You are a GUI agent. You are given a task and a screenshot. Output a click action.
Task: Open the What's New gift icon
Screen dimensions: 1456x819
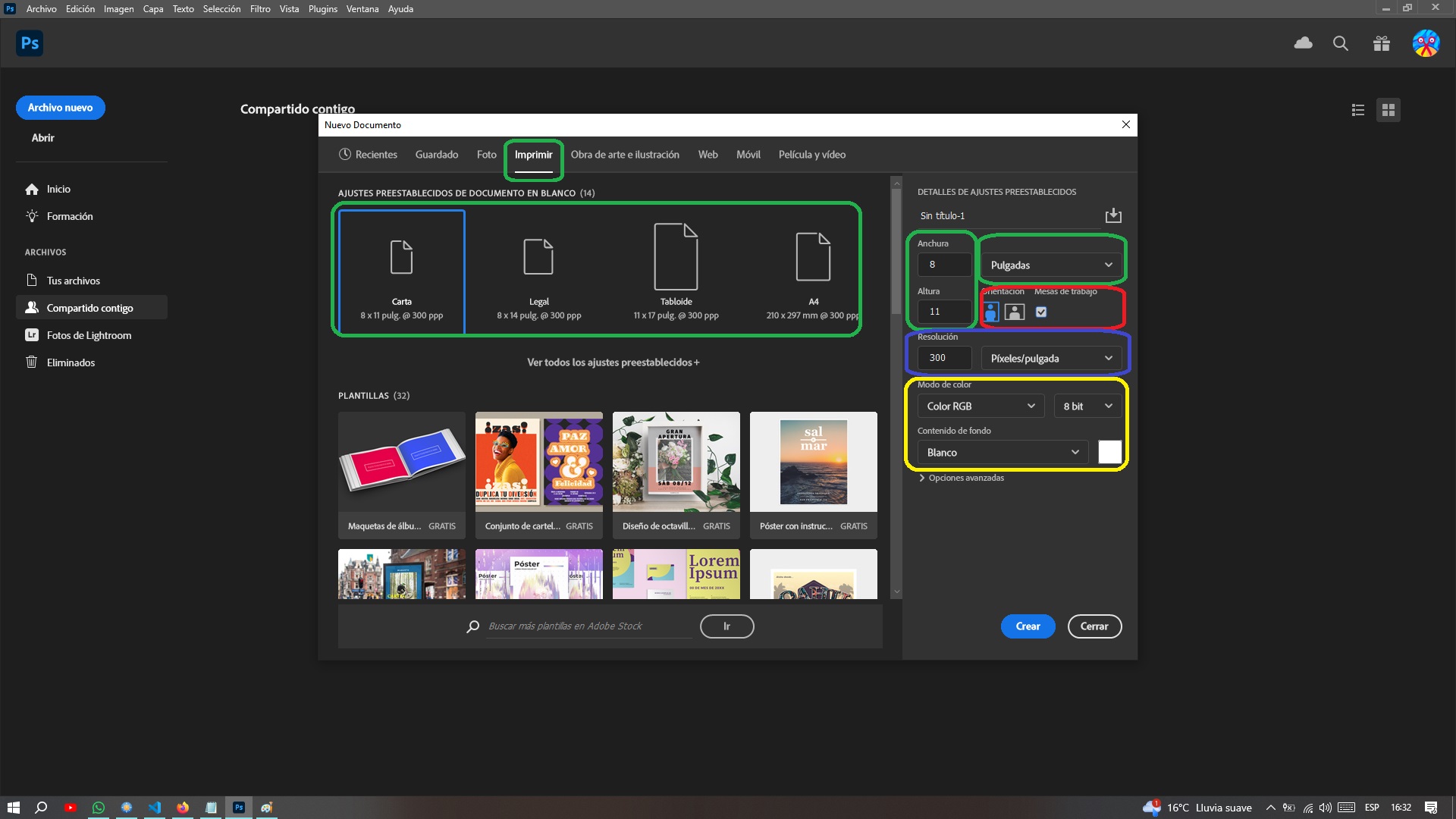pos(1382,43)
